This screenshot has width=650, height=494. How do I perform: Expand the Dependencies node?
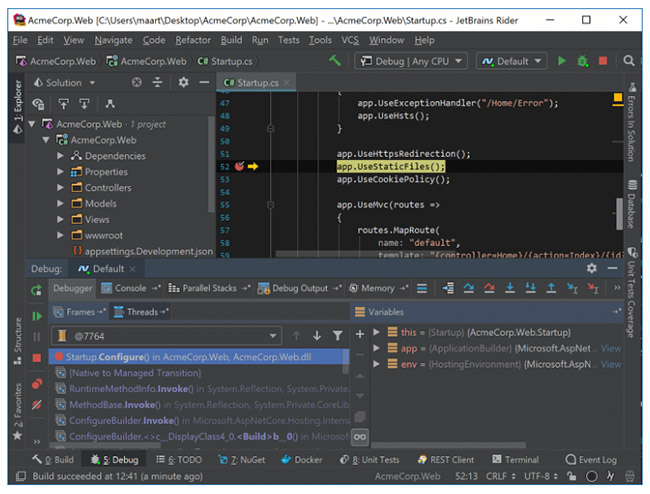[61, 156]
